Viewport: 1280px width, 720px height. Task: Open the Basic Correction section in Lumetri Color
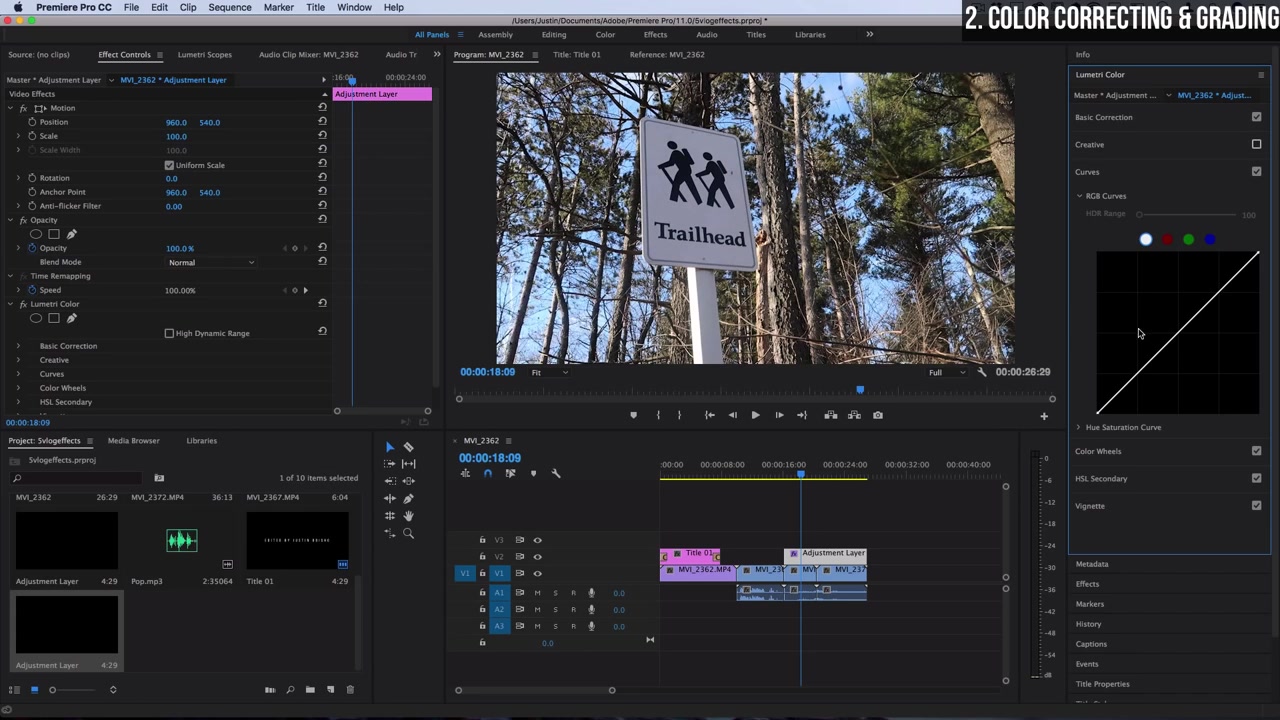tap(1103, 117)
